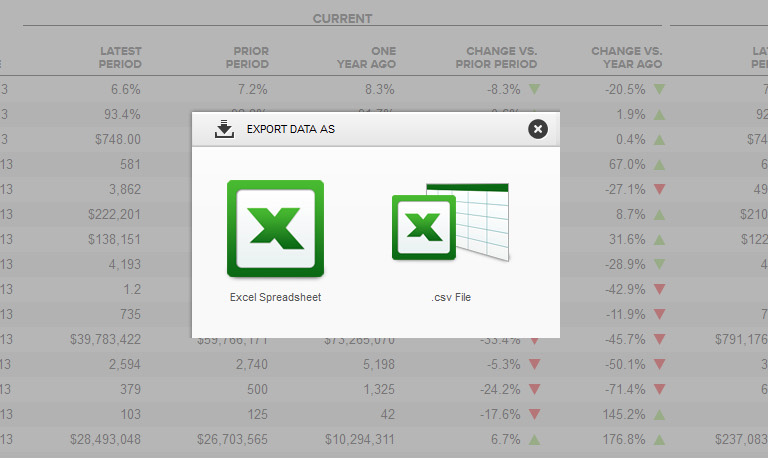This screenshot has height=458, width=768.
Task: Click the $10,294,311 one year ago value
Action: coord(360,439)
